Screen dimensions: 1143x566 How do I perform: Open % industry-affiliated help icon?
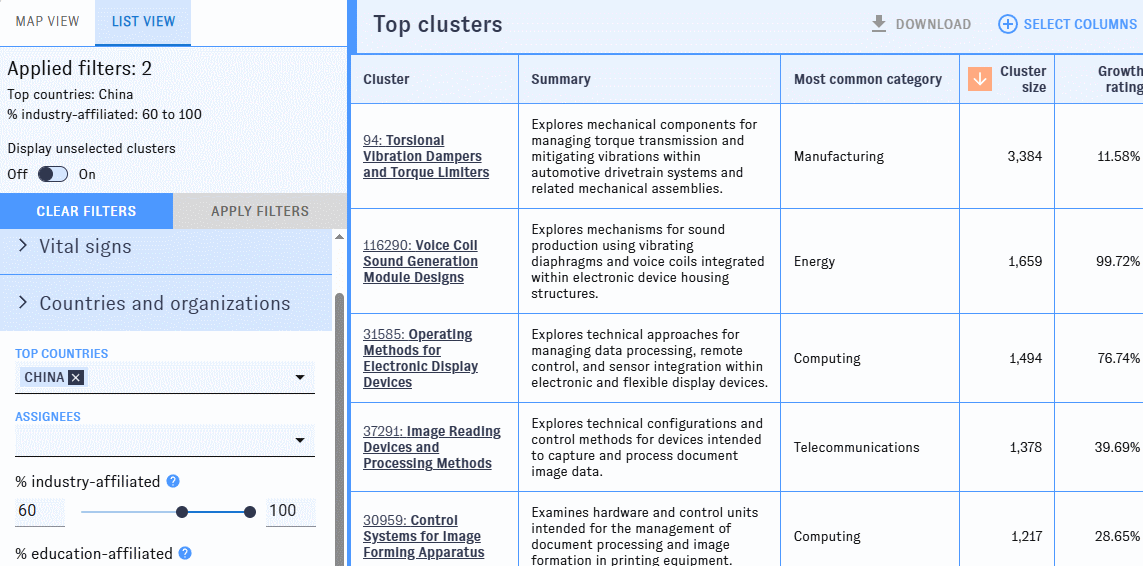pos(173,481)
